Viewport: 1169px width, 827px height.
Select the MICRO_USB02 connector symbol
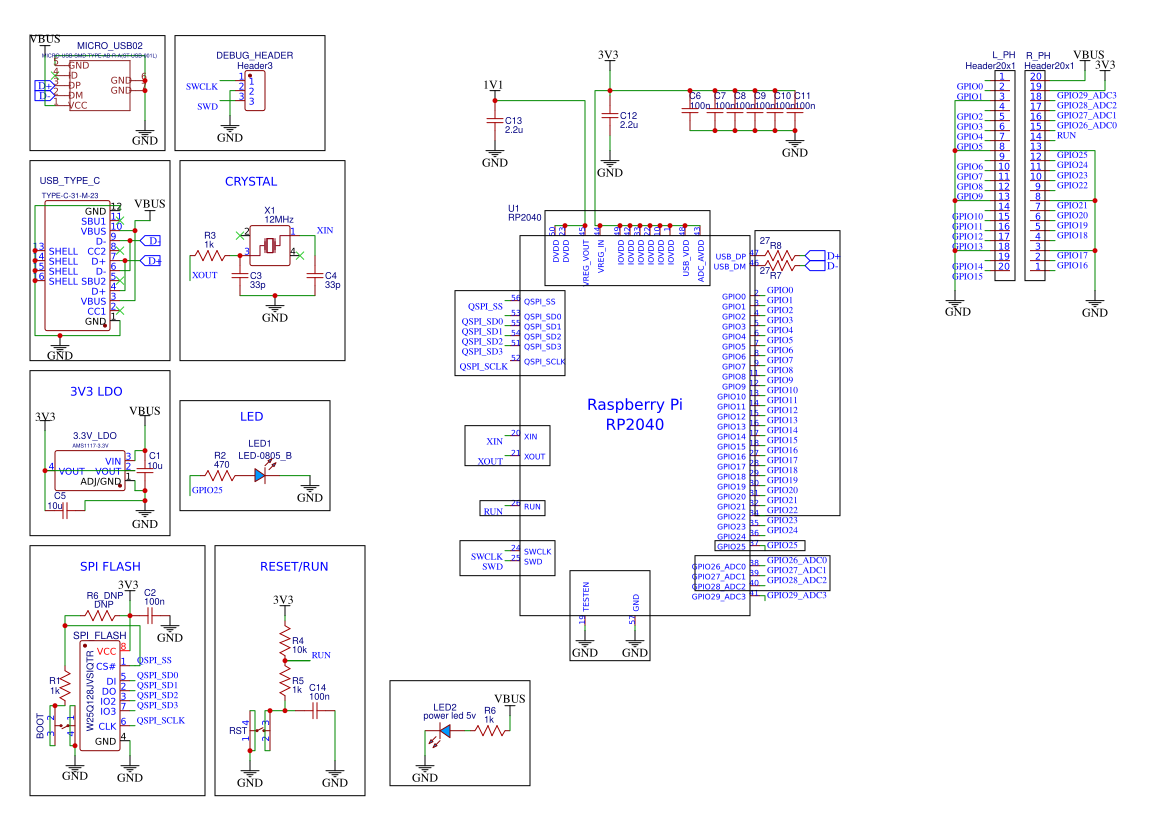[x=98, y=86]
